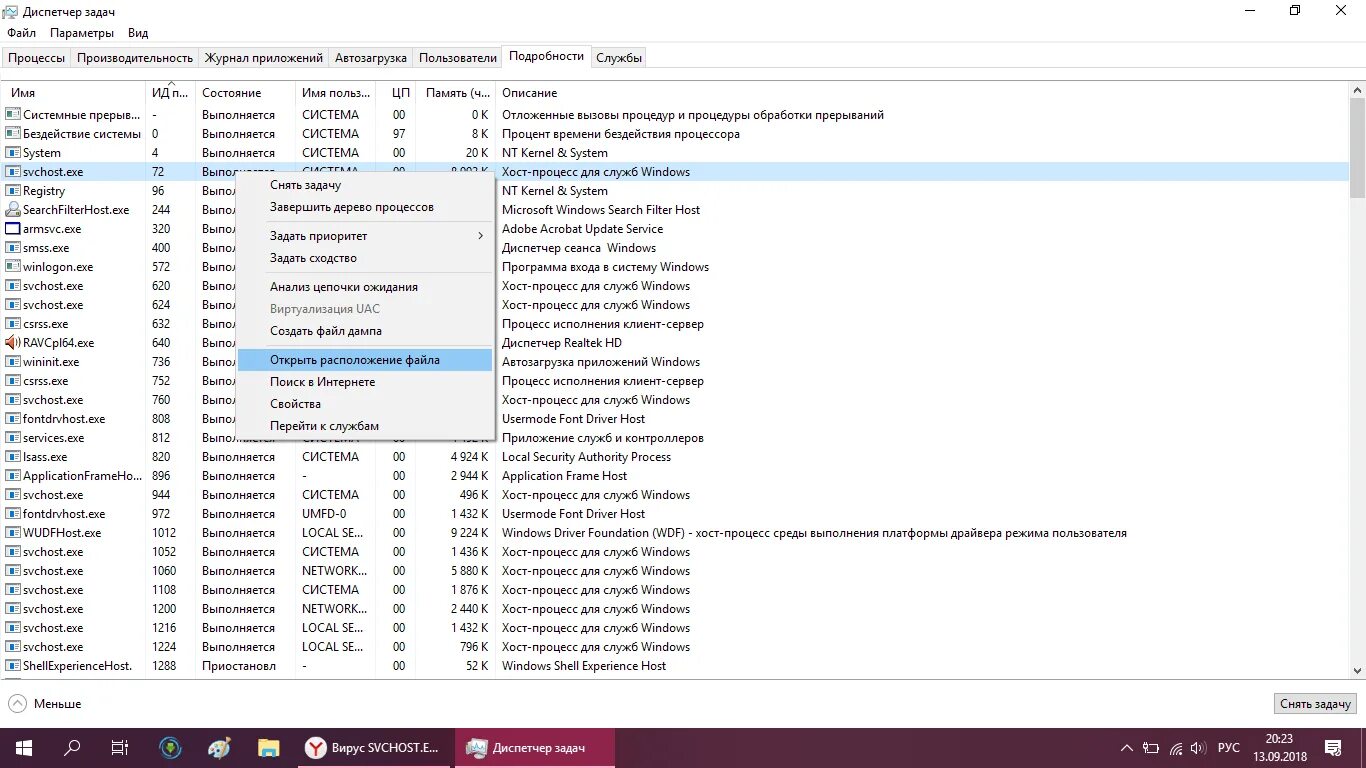1366x768 pixels.
Task: Click the battery icon in system tray
Action: click(x=1151, y=748)
